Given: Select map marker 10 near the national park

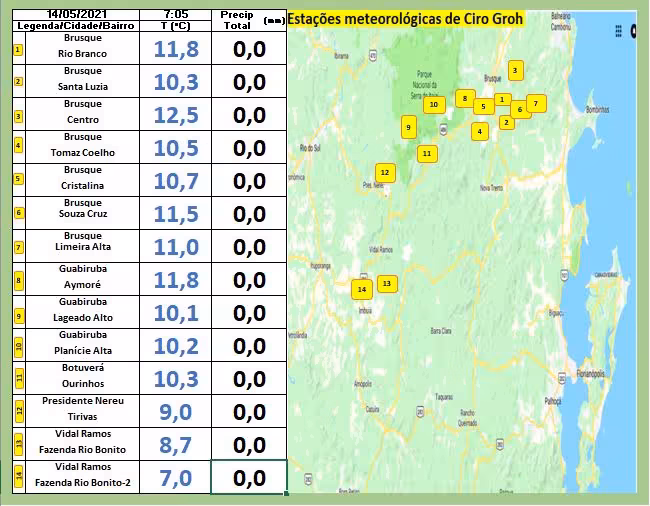Looking at the screenshot, I should coord(433,104).
